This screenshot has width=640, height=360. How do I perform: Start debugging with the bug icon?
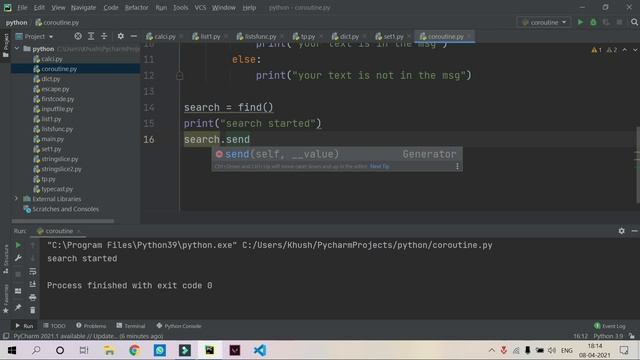coord(593,22)
